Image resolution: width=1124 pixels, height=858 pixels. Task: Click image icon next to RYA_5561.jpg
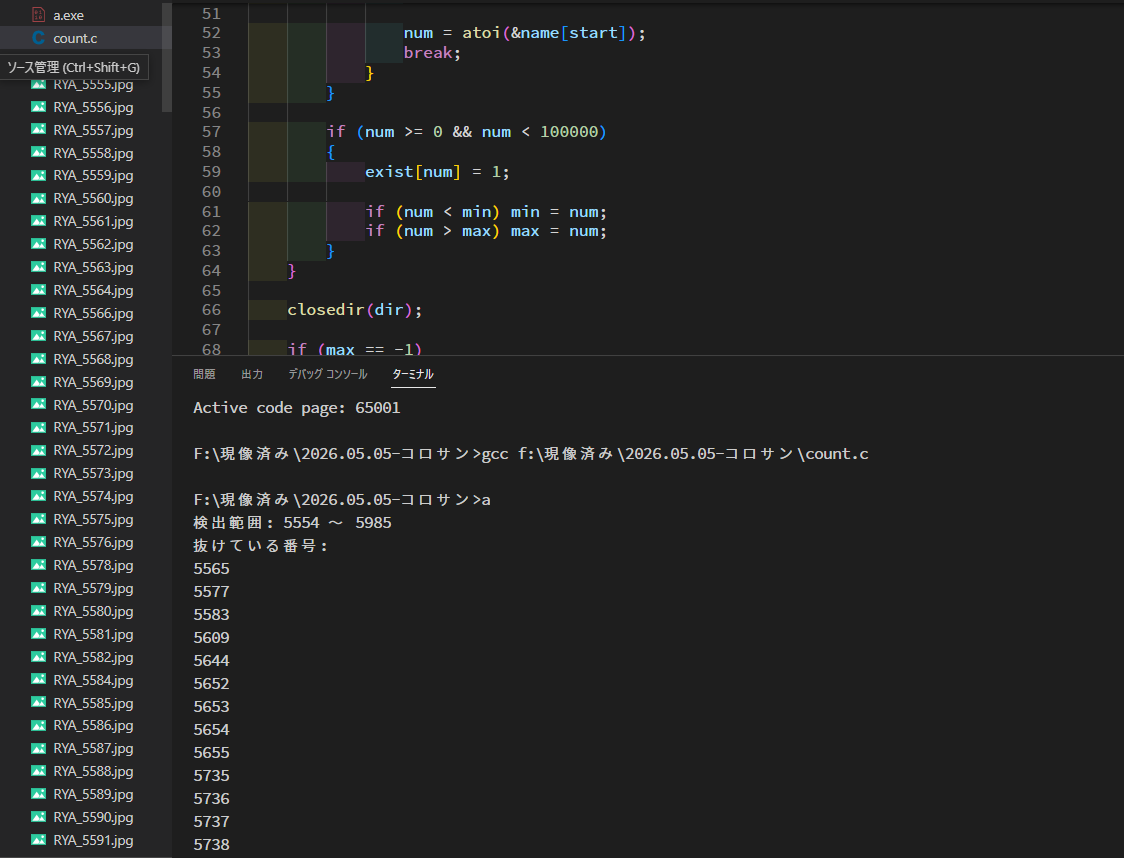pyautogui.click(x=39, y=221)
